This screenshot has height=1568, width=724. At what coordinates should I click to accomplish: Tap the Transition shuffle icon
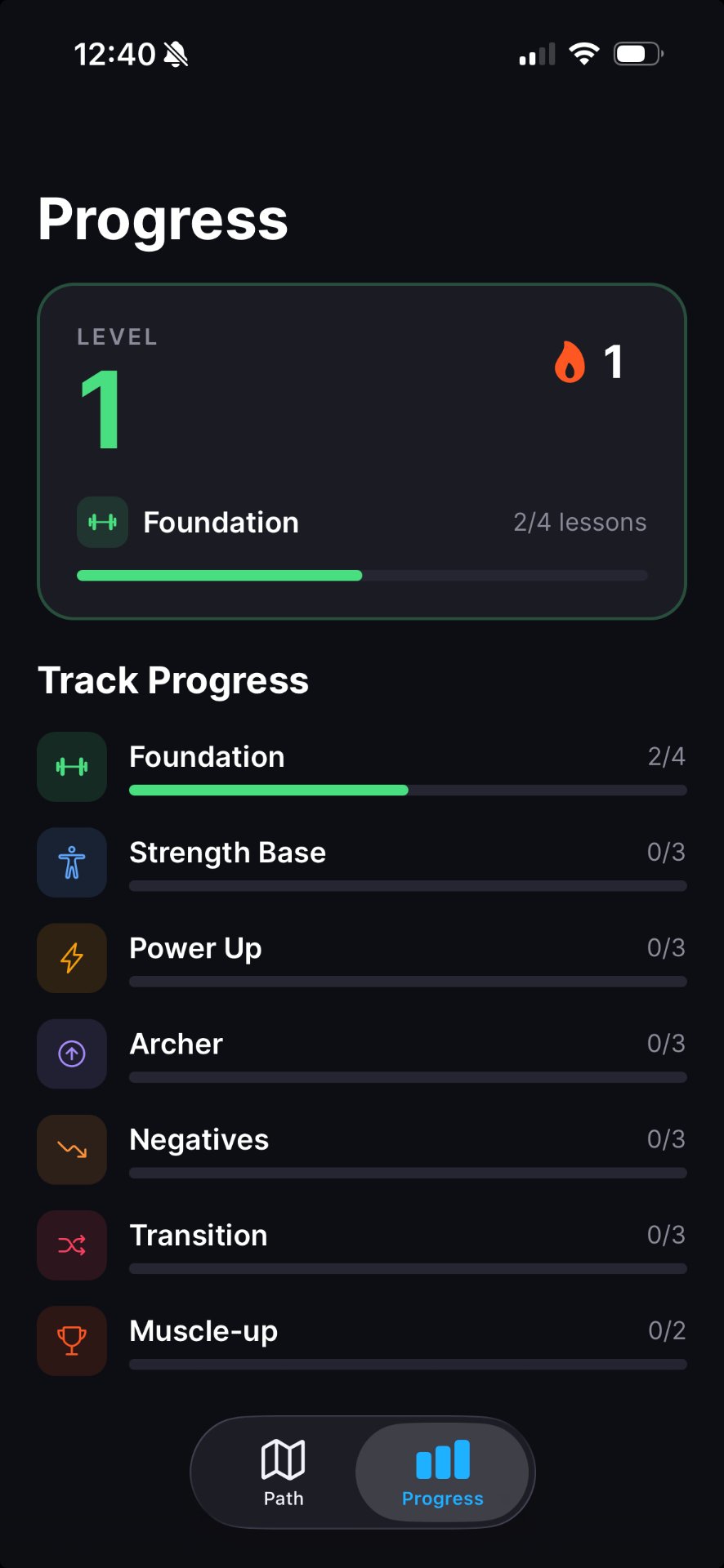72,1245
